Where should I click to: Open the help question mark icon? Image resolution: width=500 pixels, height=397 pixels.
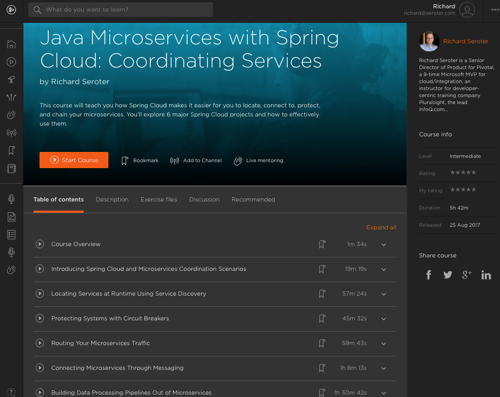(x=11, y=392)
